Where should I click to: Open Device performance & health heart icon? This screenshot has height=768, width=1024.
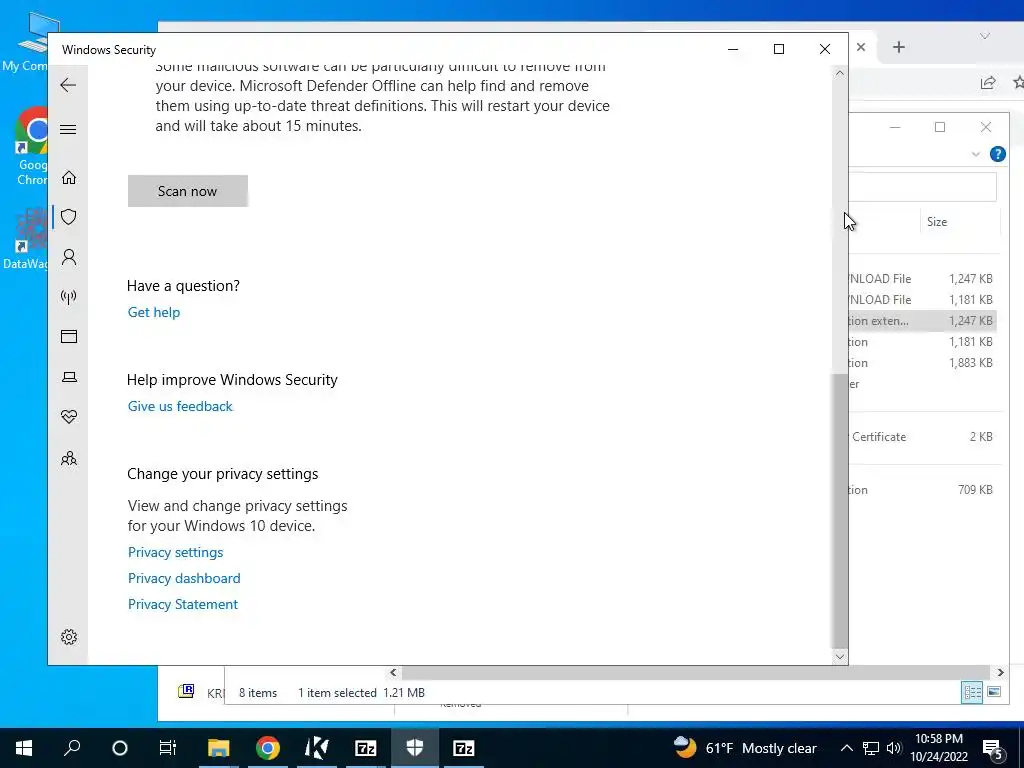[69, 417]
